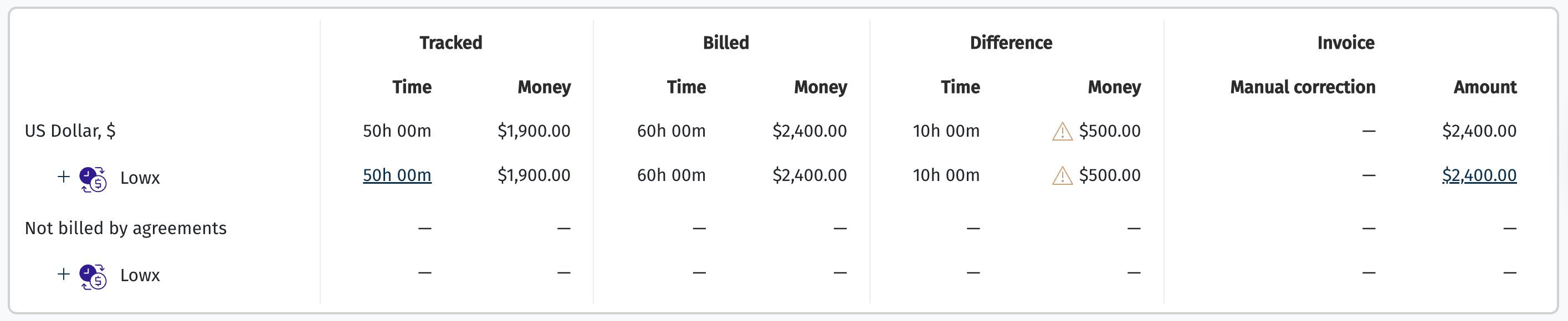Open the underlined $2,400.00 invoice amount link
The image size is (1568, 321).
pyautogui.click(x=1479, y=175)
